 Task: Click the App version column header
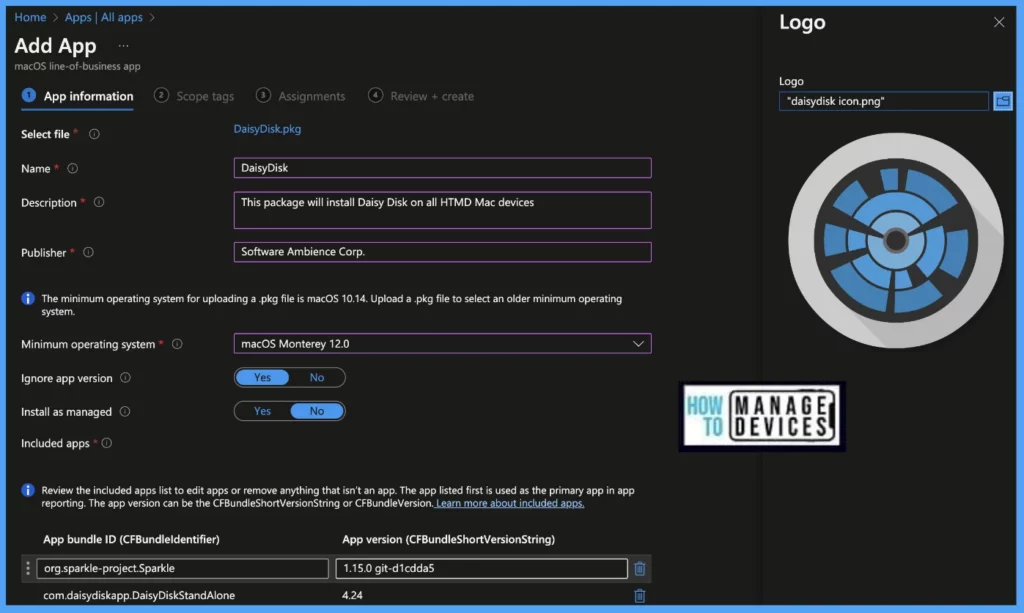pyautogui.click(x=449, y=539)
